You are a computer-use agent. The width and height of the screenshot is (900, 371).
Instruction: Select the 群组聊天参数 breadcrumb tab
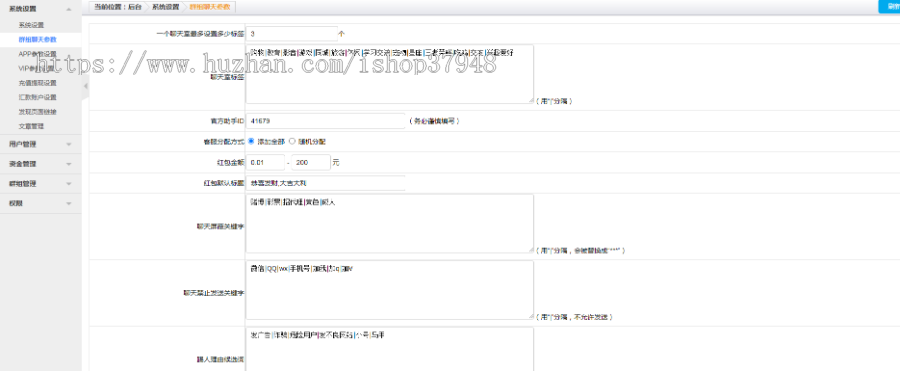(x=210, y=7)
